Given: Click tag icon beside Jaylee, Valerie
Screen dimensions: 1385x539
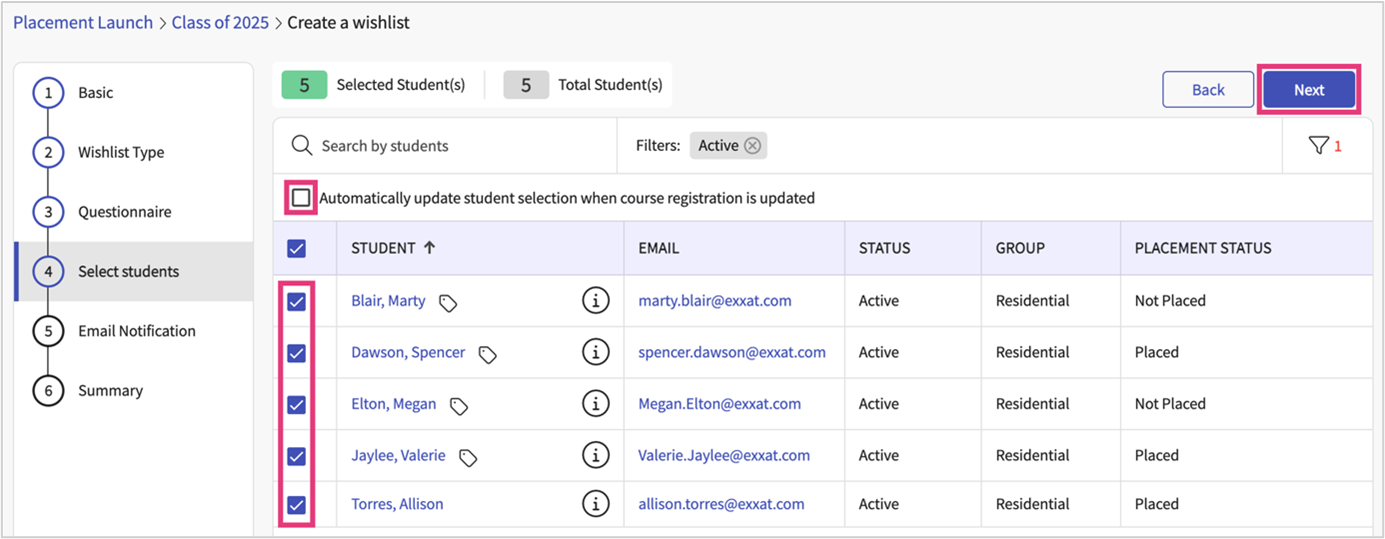Looking at the screenshot, I should [x=467, y=457].
